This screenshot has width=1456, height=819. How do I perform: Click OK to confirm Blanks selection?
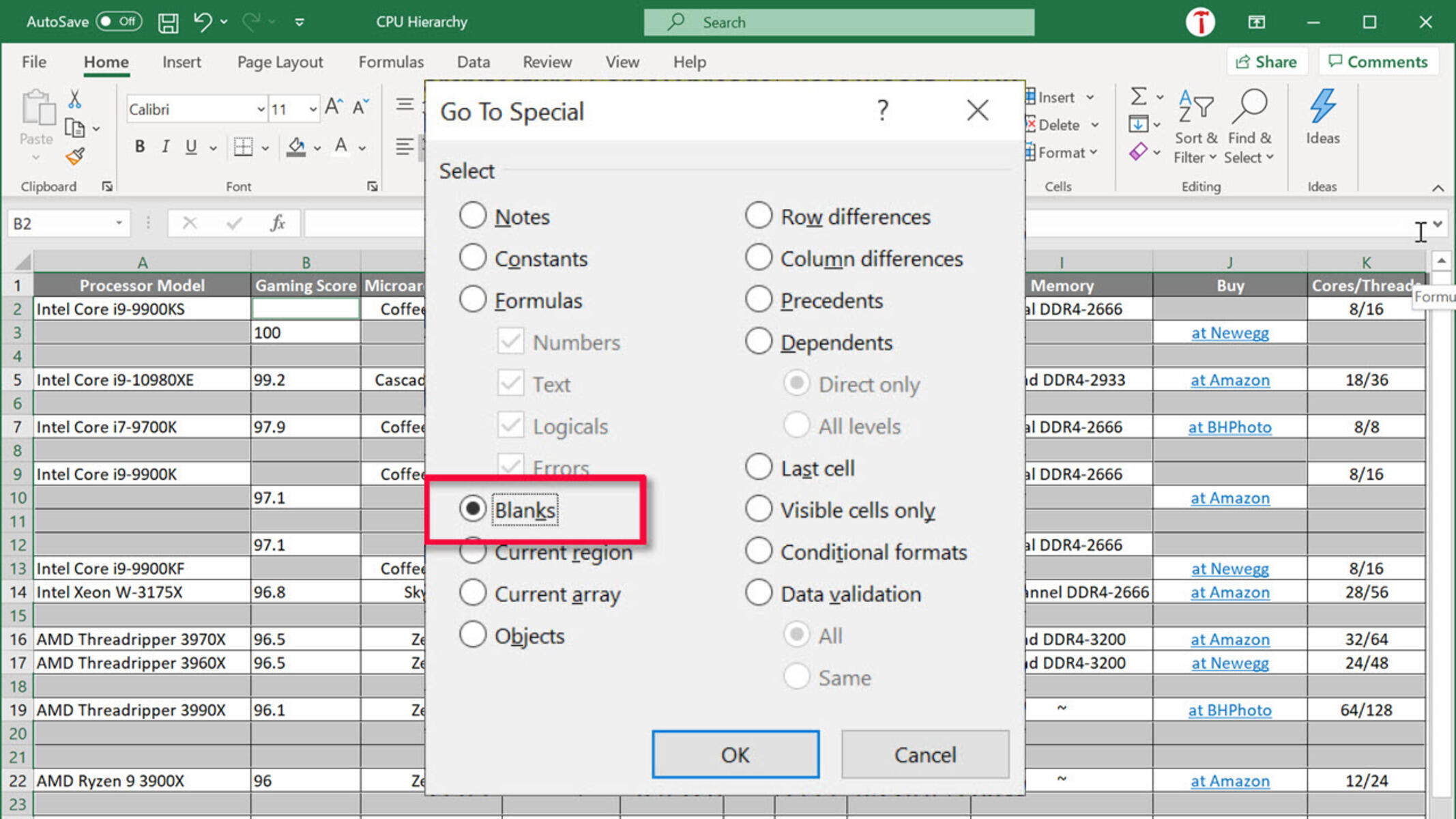pos(734,754)
